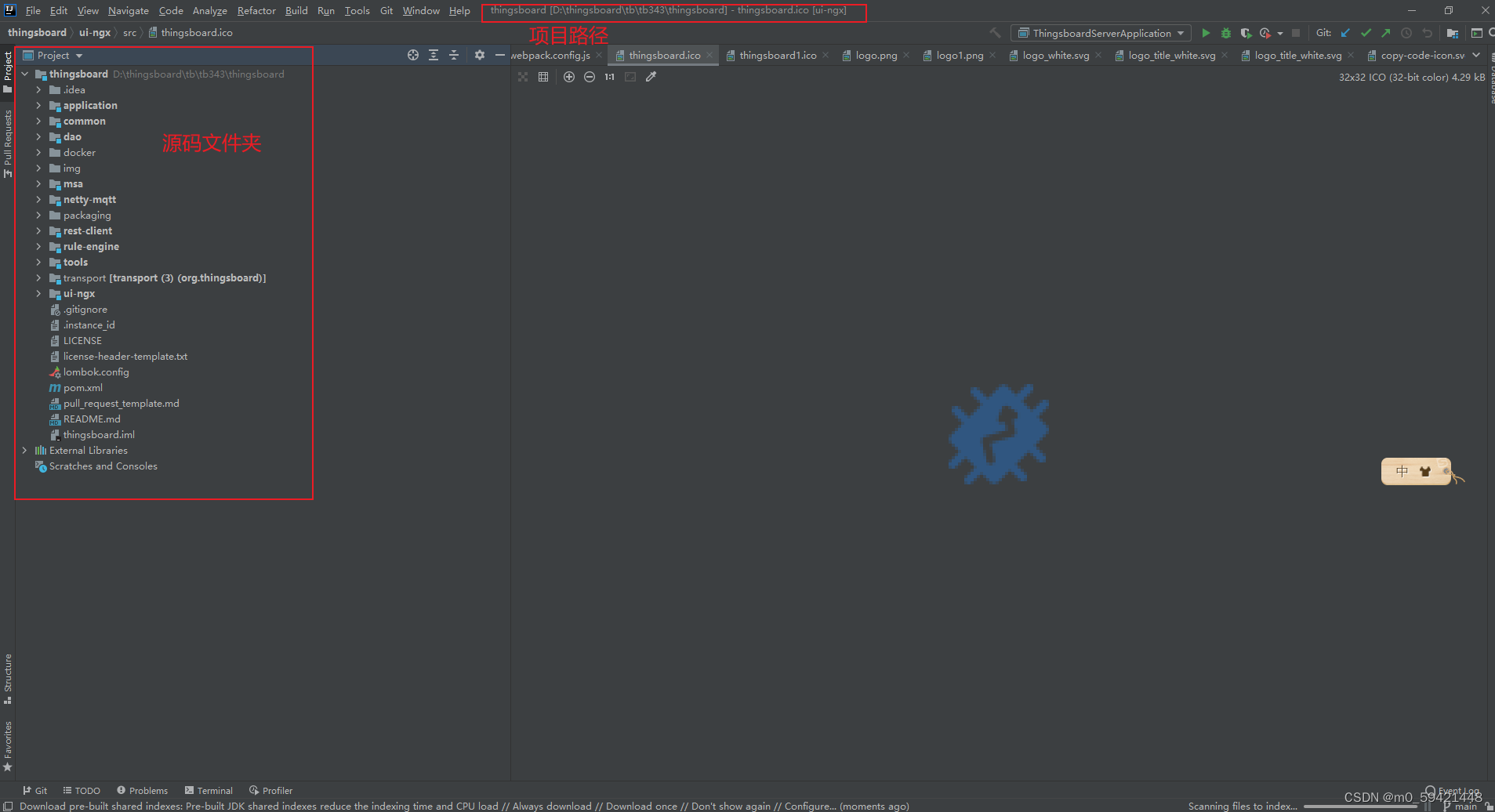Screen dimensions: 1495x812
Task: Run the ThingsboardServerApplication with the green Run icon
Action: 1206,33
